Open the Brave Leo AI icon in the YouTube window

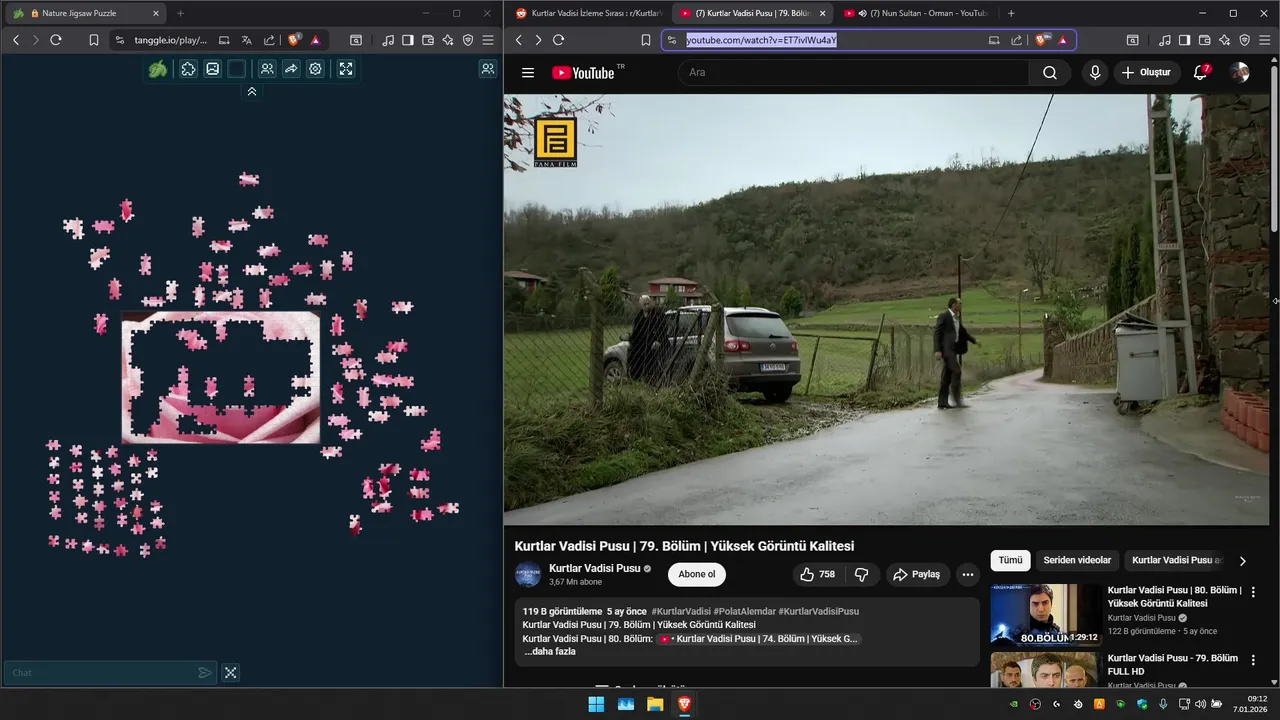pos(1224,40)
